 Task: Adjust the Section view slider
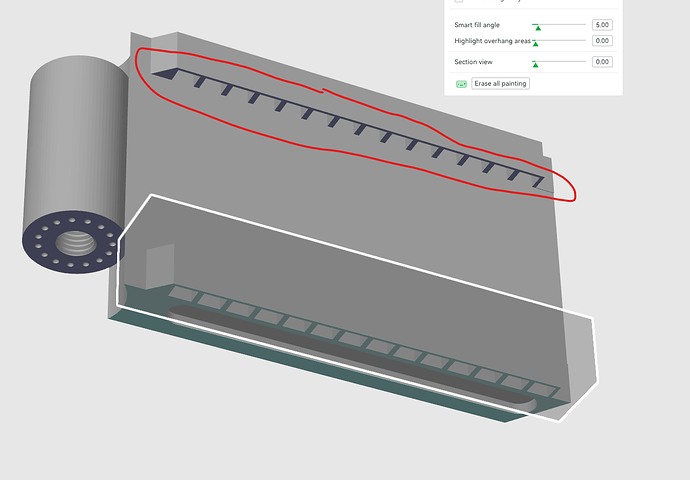click(559, 63)
